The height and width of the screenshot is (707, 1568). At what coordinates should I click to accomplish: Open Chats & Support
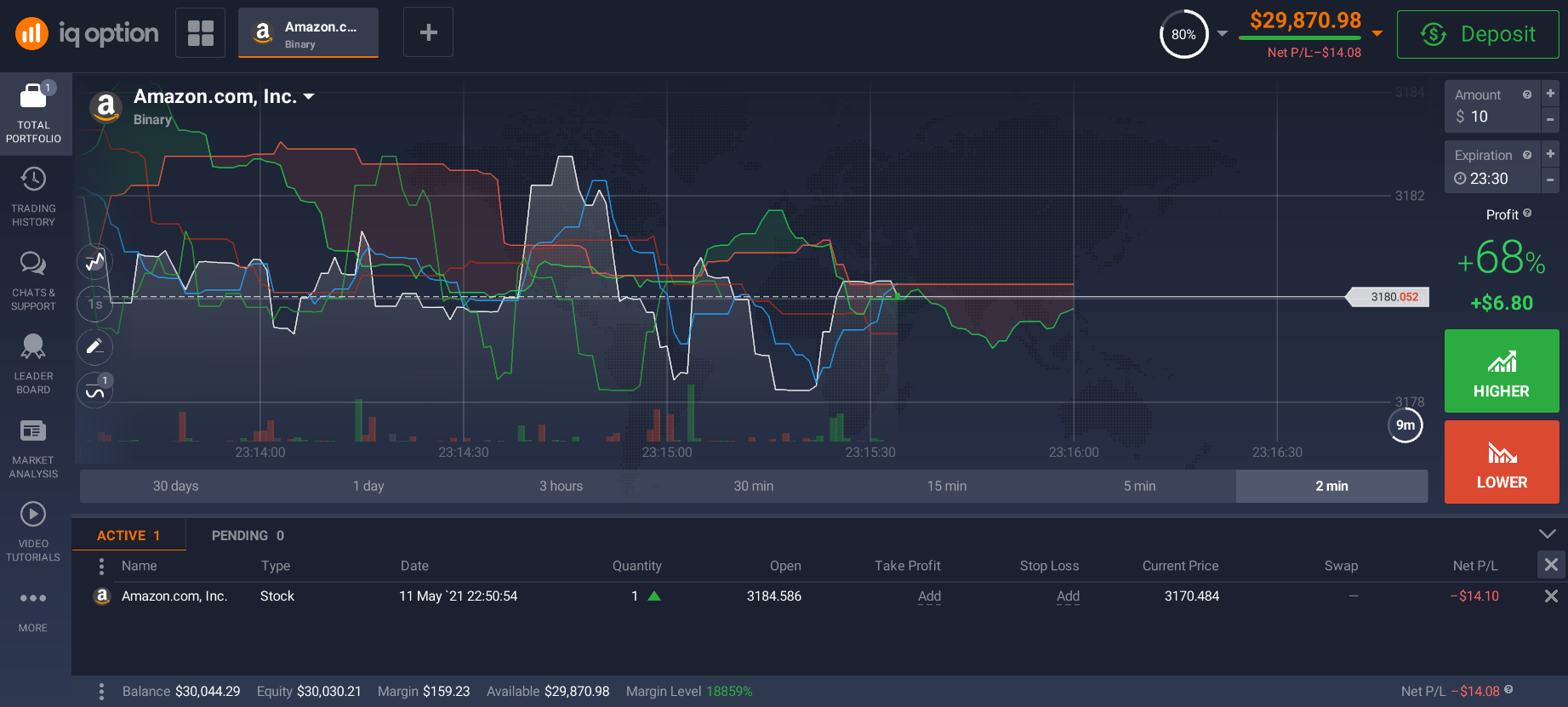point(34,282)
